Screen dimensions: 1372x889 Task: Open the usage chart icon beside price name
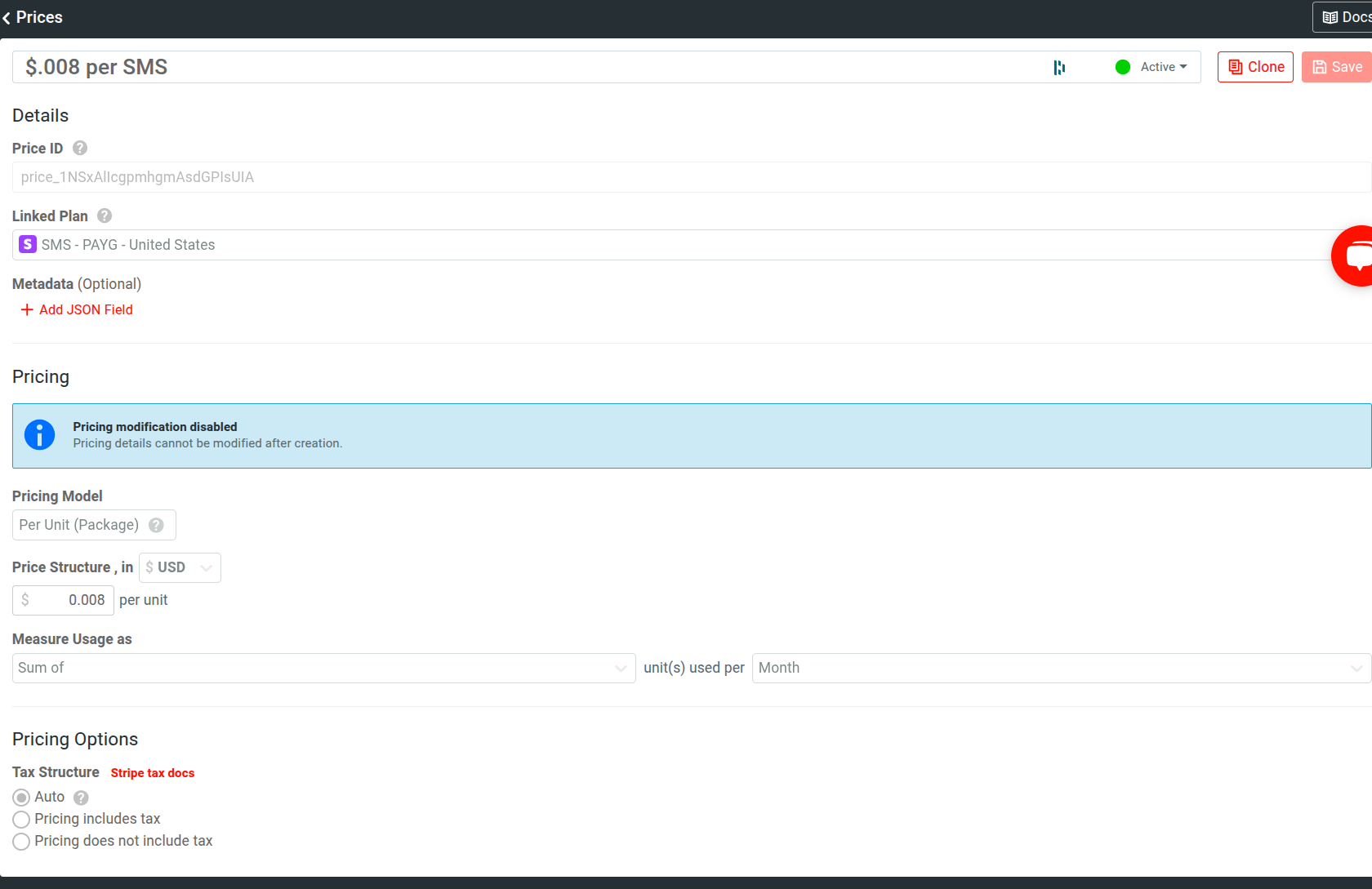[x=1059, y=67]
